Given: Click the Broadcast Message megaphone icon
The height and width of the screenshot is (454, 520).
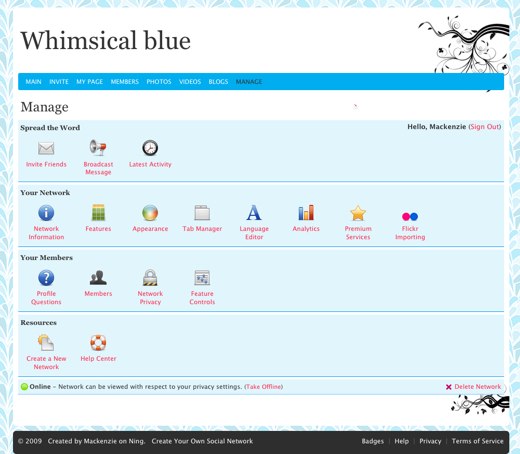Looking at the screenshot, I should (x=98, y=148).
